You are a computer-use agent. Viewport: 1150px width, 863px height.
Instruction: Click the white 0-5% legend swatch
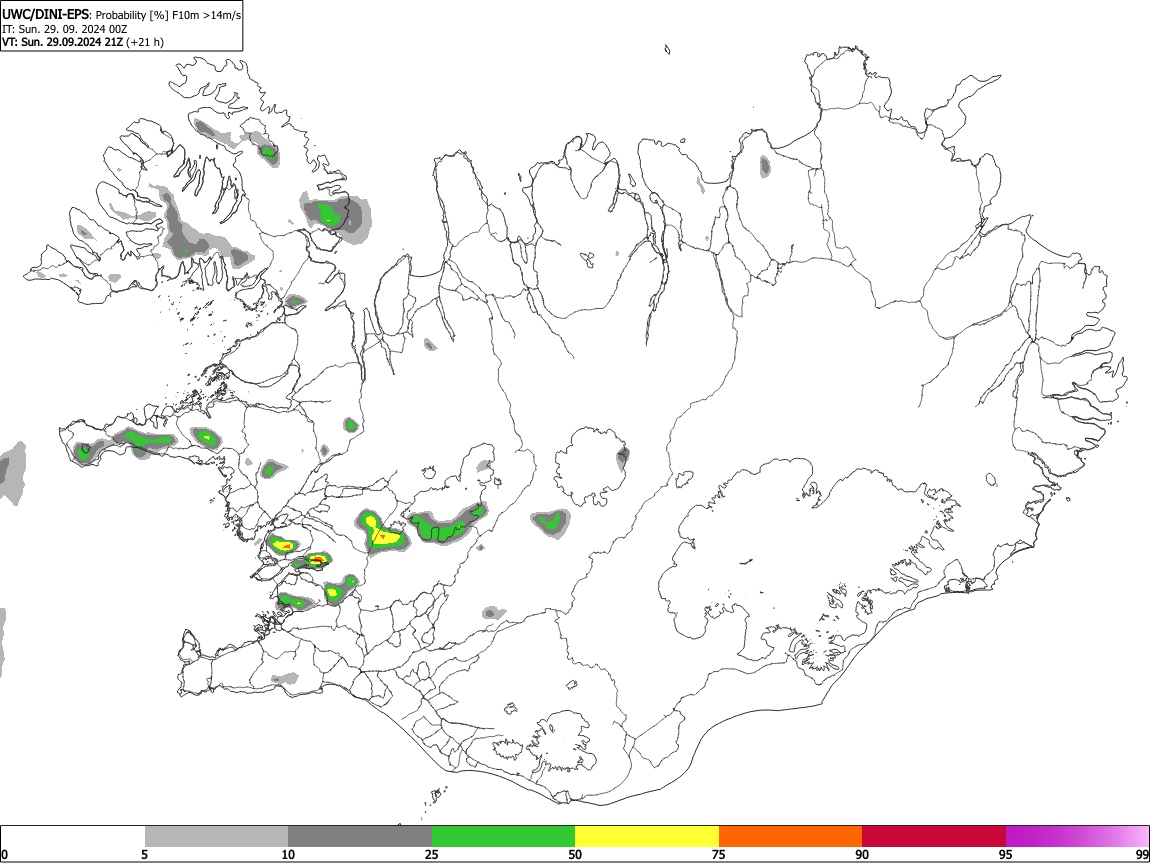click(73, 837)
